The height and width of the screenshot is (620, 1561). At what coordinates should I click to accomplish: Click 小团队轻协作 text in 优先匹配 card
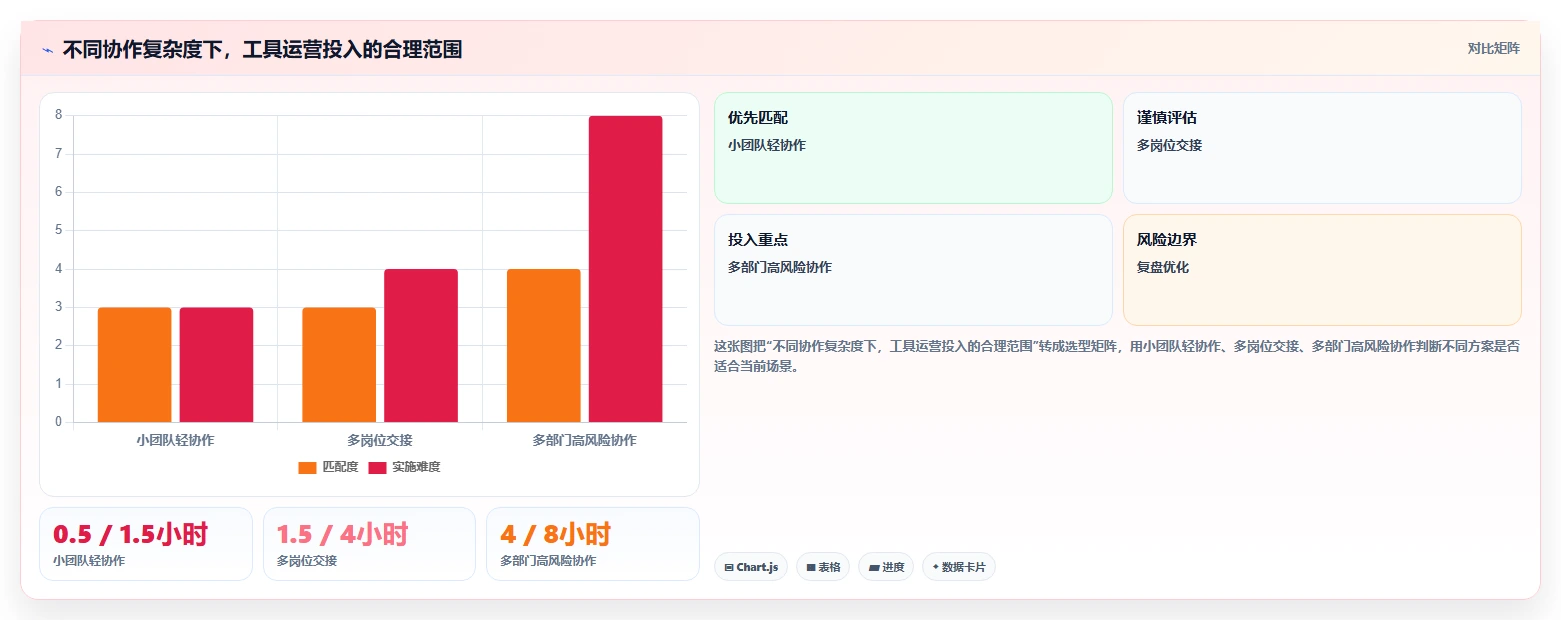pyautogui.click(x=767, y=145)
